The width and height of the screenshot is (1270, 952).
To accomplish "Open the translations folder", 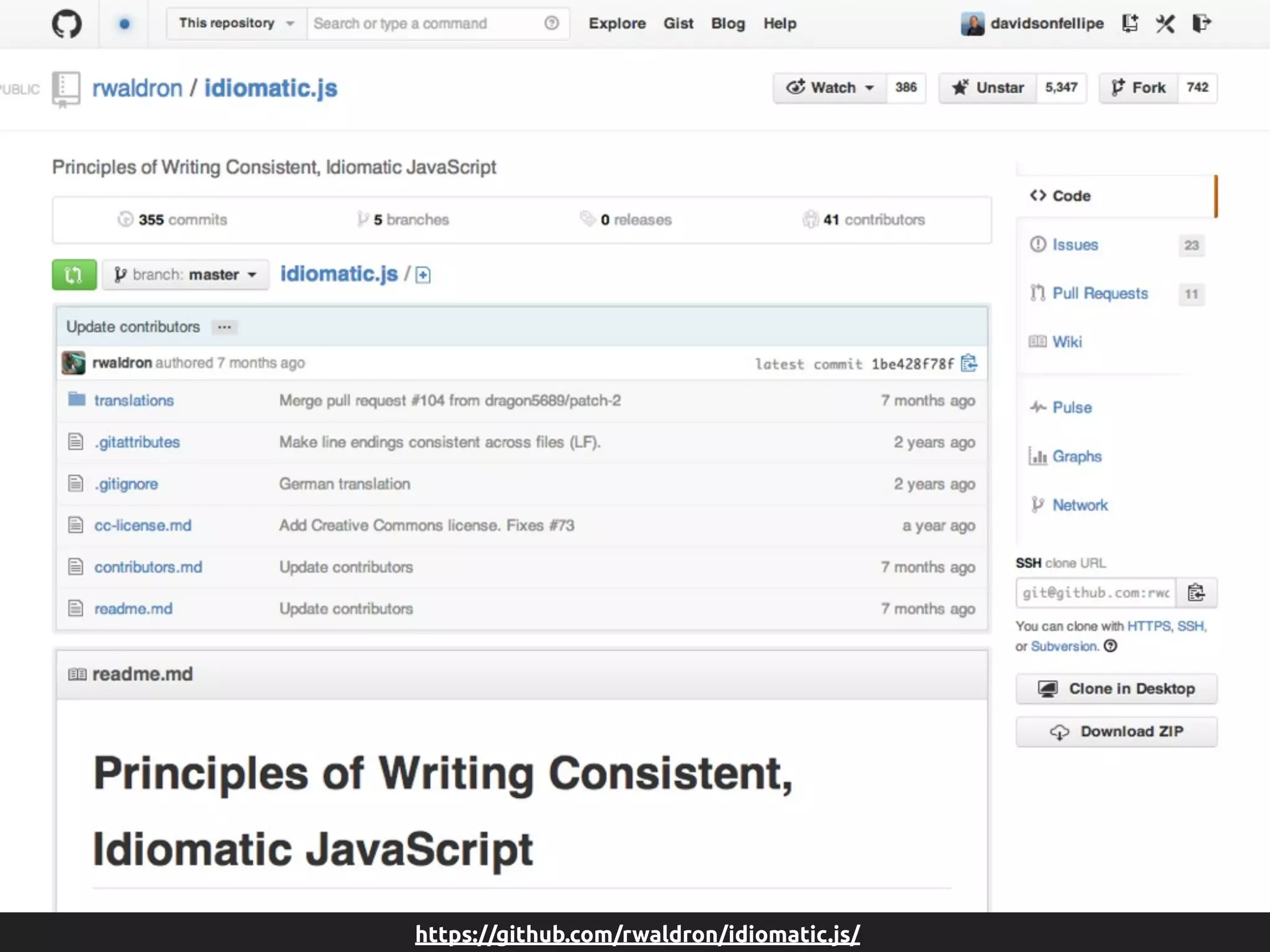I will 134,400.
